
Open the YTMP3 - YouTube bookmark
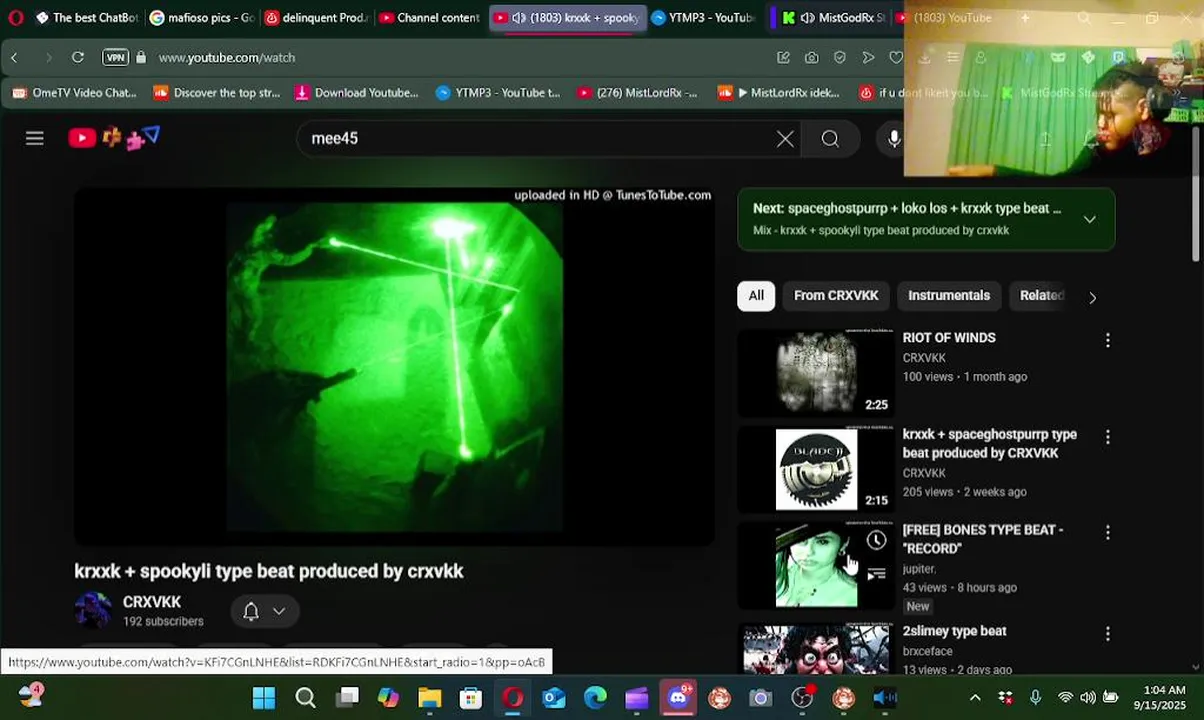coord(498,93)
